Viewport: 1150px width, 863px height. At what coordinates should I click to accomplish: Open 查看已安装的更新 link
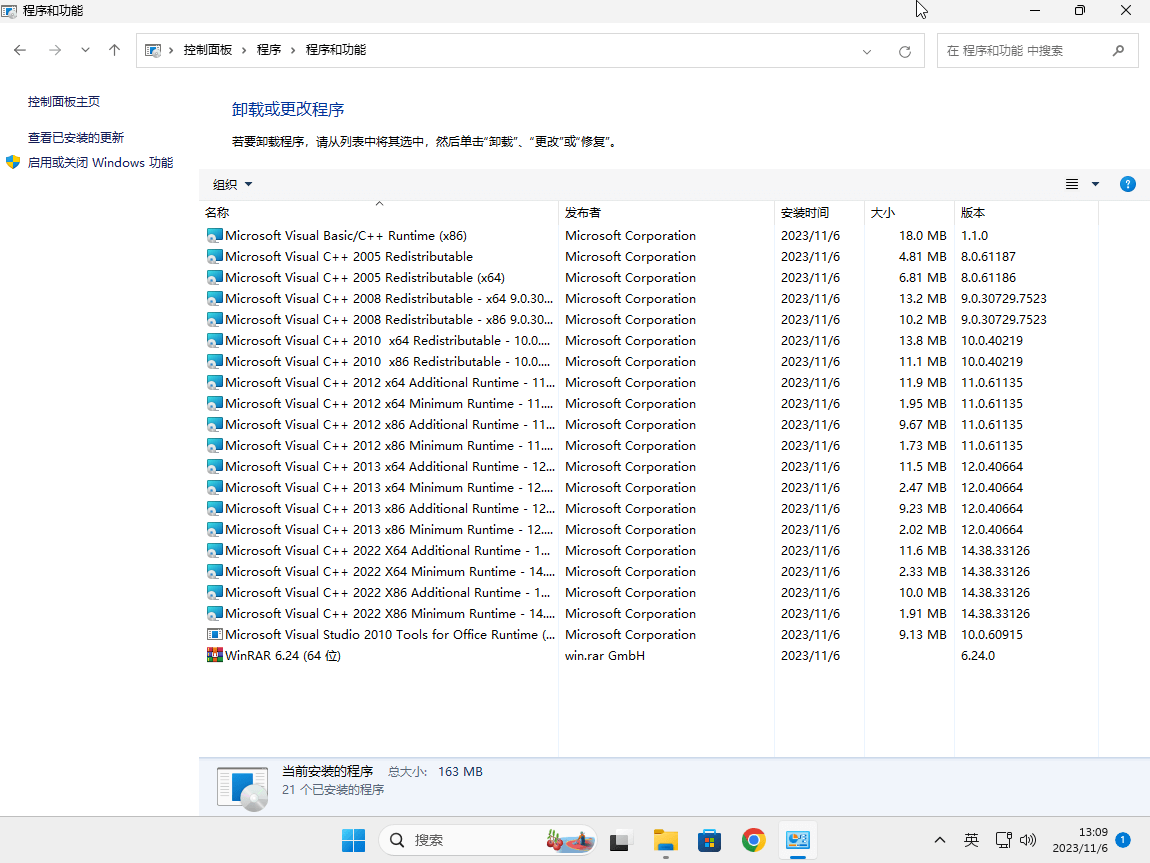[76, 137]
